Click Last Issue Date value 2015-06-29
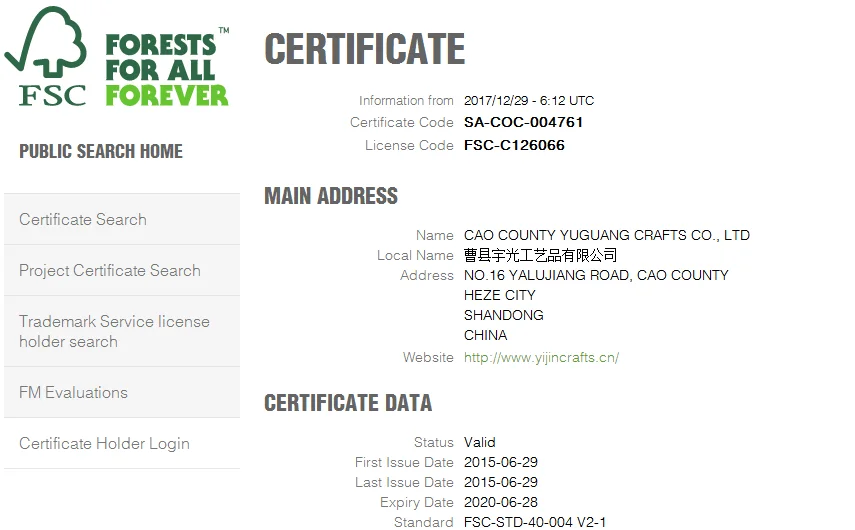855x530 pixels. [501, 483]
